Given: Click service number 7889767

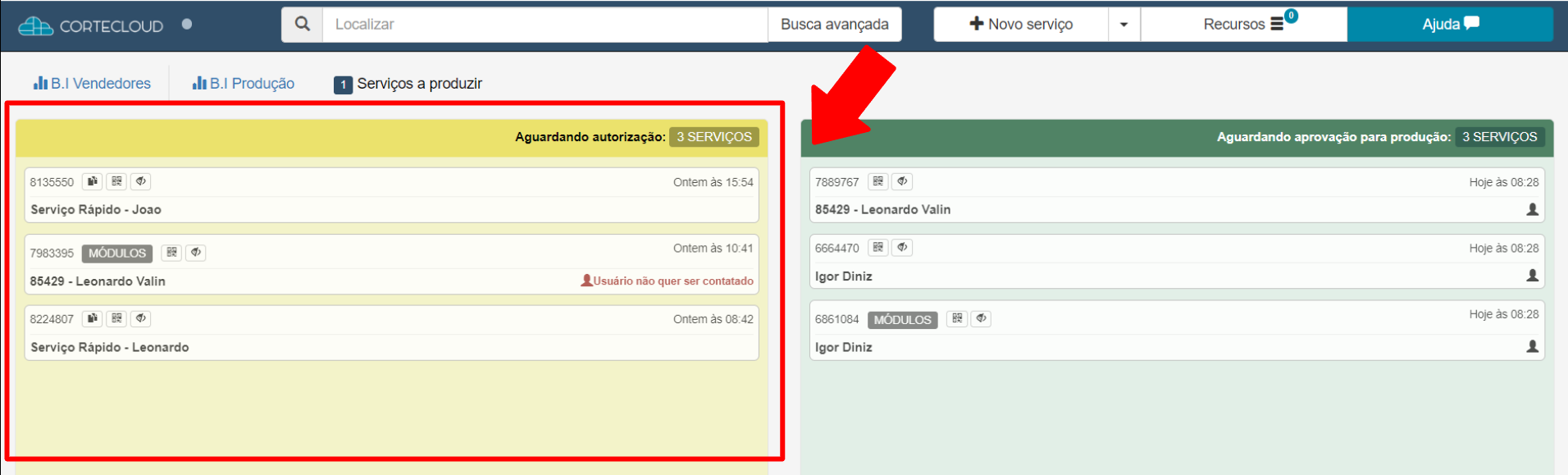Looking at the screenshot, I should (837, 182).
